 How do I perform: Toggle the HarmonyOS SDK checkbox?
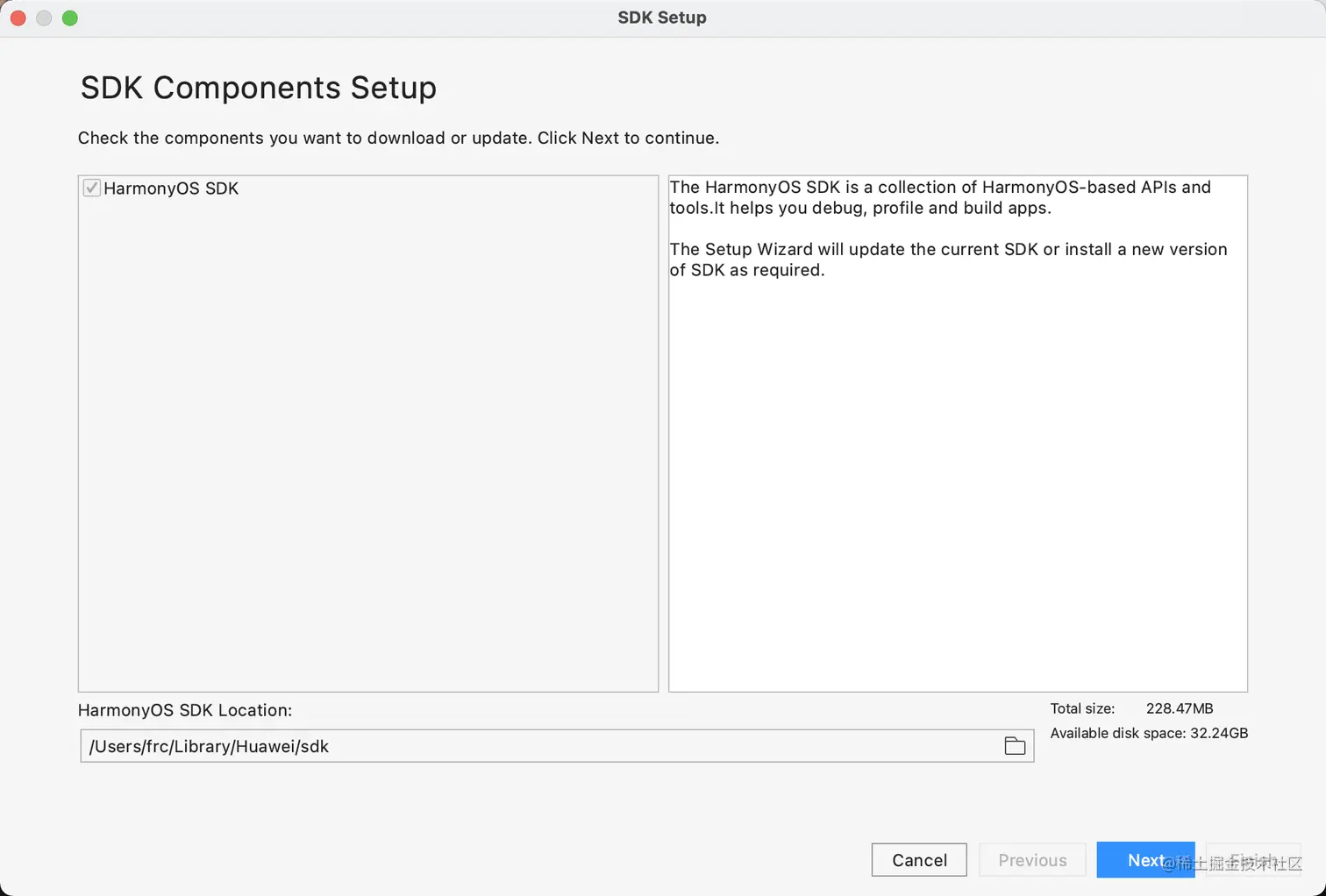click(91, 188)
